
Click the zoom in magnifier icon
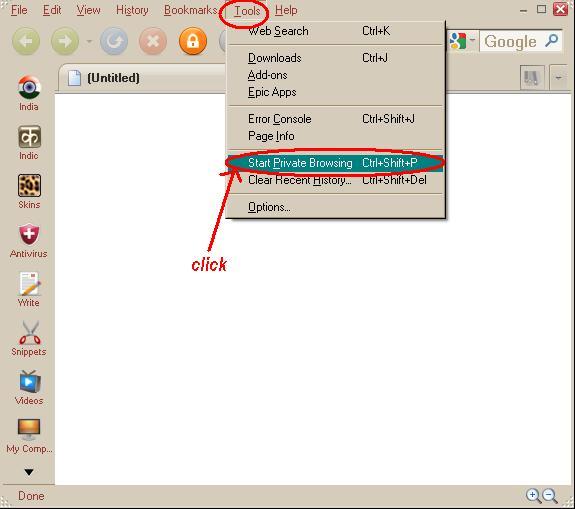pyautogui.click(x=533, y=496)
